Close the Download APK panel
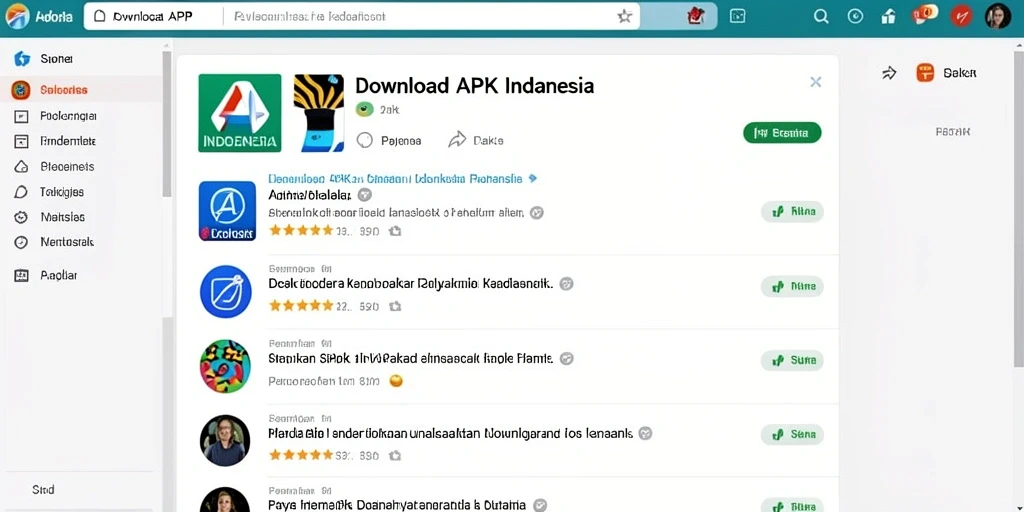1024x512 pixels. [x=816, y=82]
